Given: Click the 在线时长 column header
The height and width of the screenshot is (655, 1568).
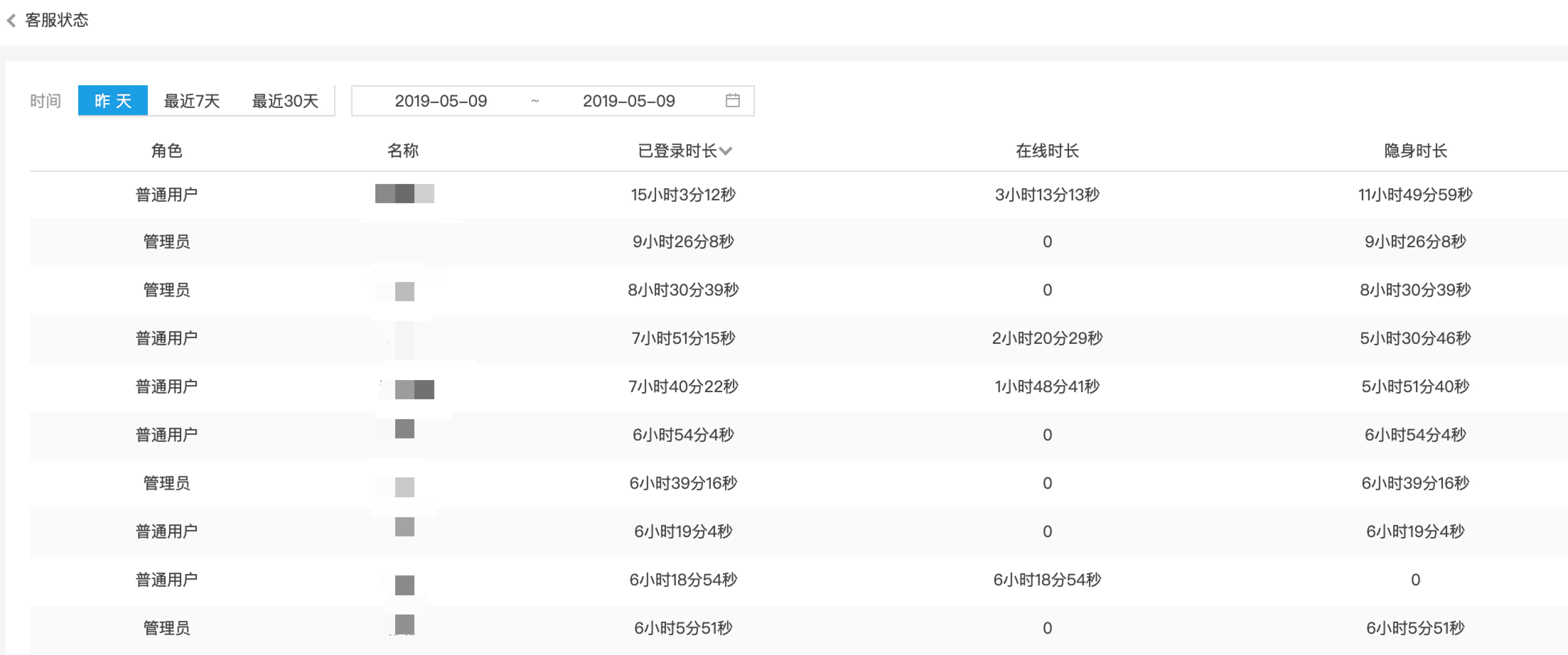Looking at the screenshot, I should (1047, 151).
